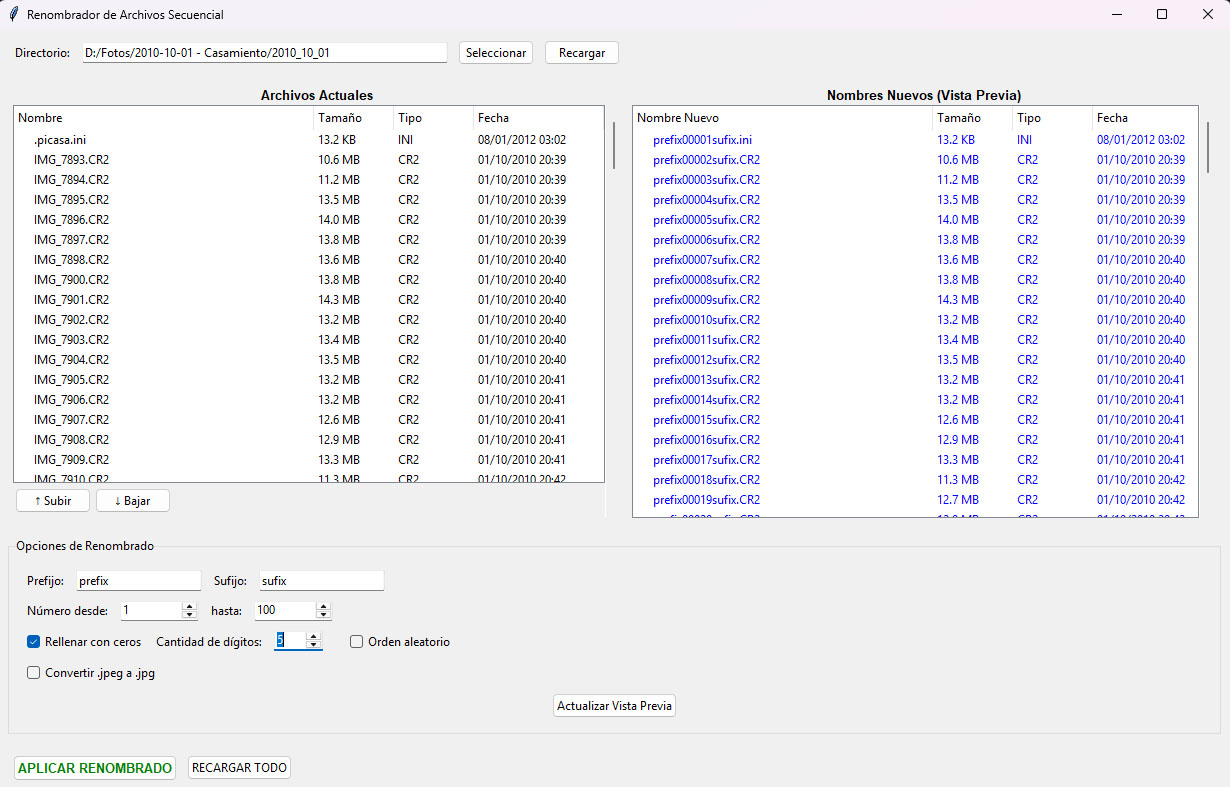Increase the 'hasta' value with up arrow
Viewport: 1230px width, 787px height.
tap(323, 606)
